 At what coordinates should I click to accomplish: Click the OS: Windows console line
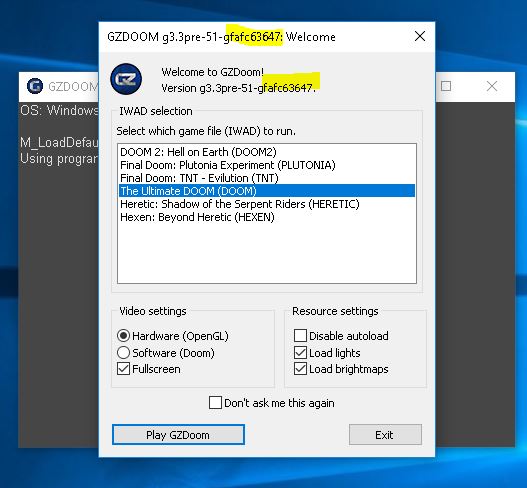pyautogui.click(x=59, y=110)
